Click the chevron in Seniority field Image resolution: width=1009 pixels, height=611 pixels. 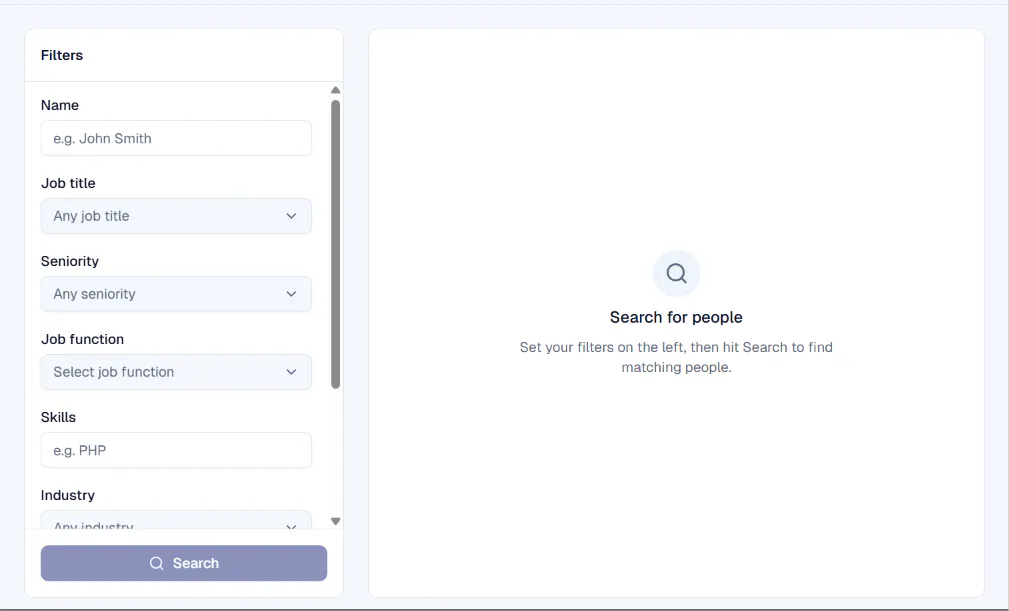click(292, 294)
